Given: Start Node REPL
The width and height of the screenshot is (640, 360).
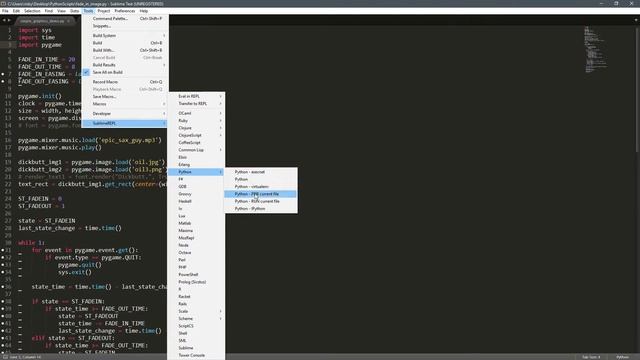Looking at the screenshot, I should coord(196,245).
